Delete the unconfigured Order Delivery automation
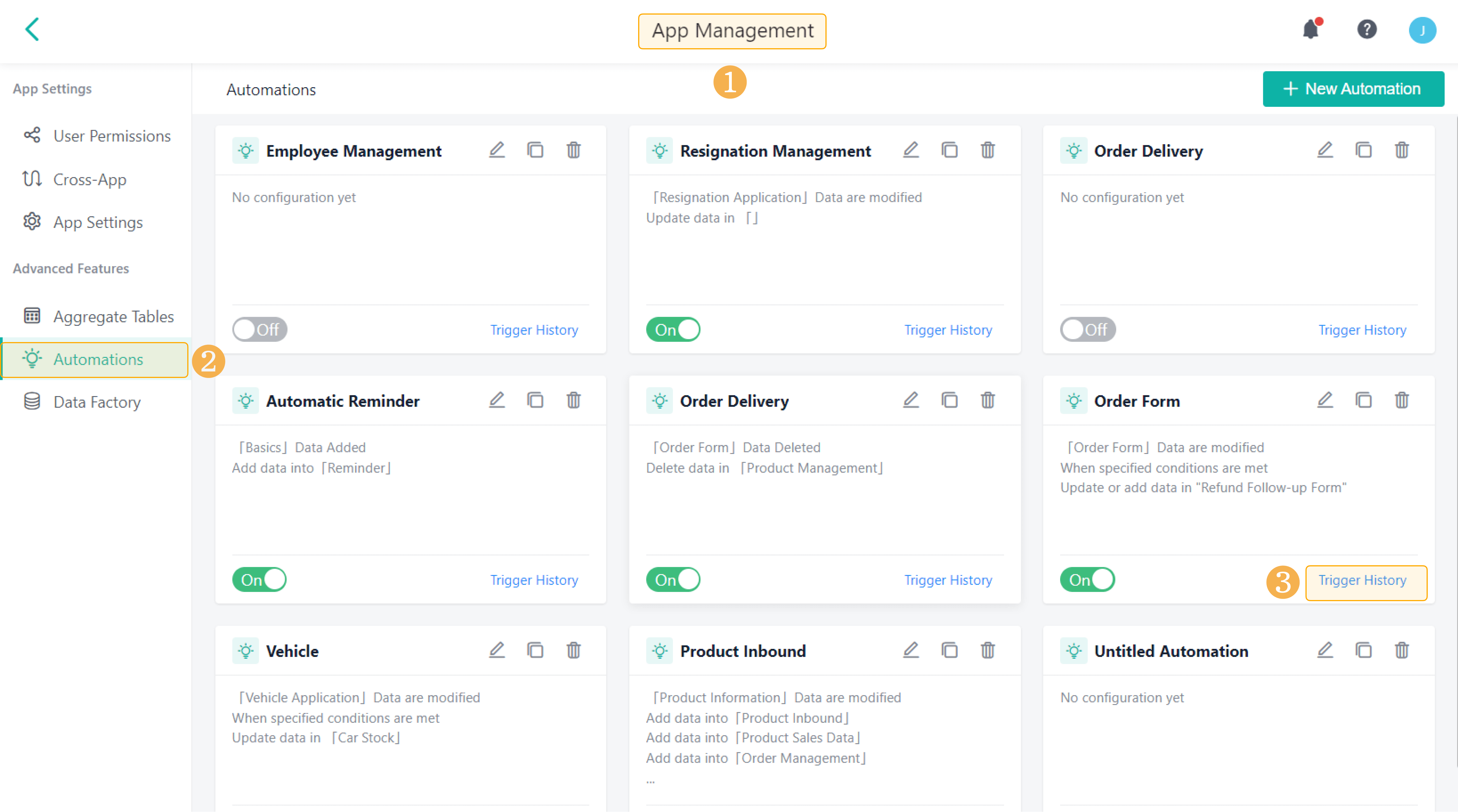1458x812 pixels. point(1402,150)
